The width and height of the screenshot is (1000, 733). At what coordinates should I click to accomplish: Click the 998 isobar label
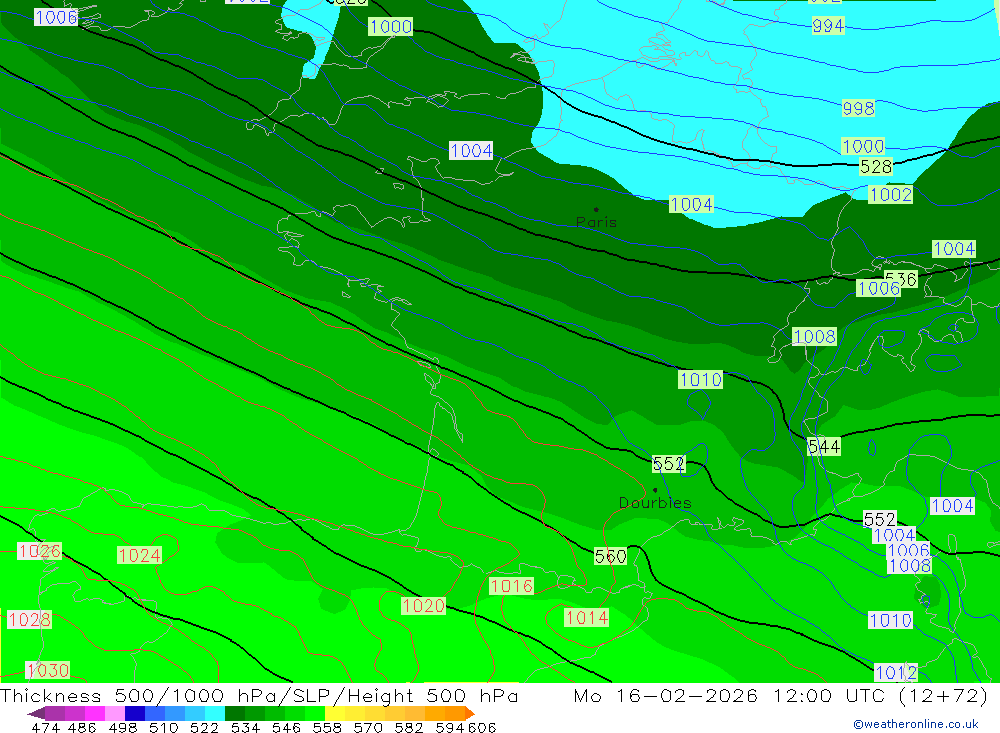pos(858,108)
